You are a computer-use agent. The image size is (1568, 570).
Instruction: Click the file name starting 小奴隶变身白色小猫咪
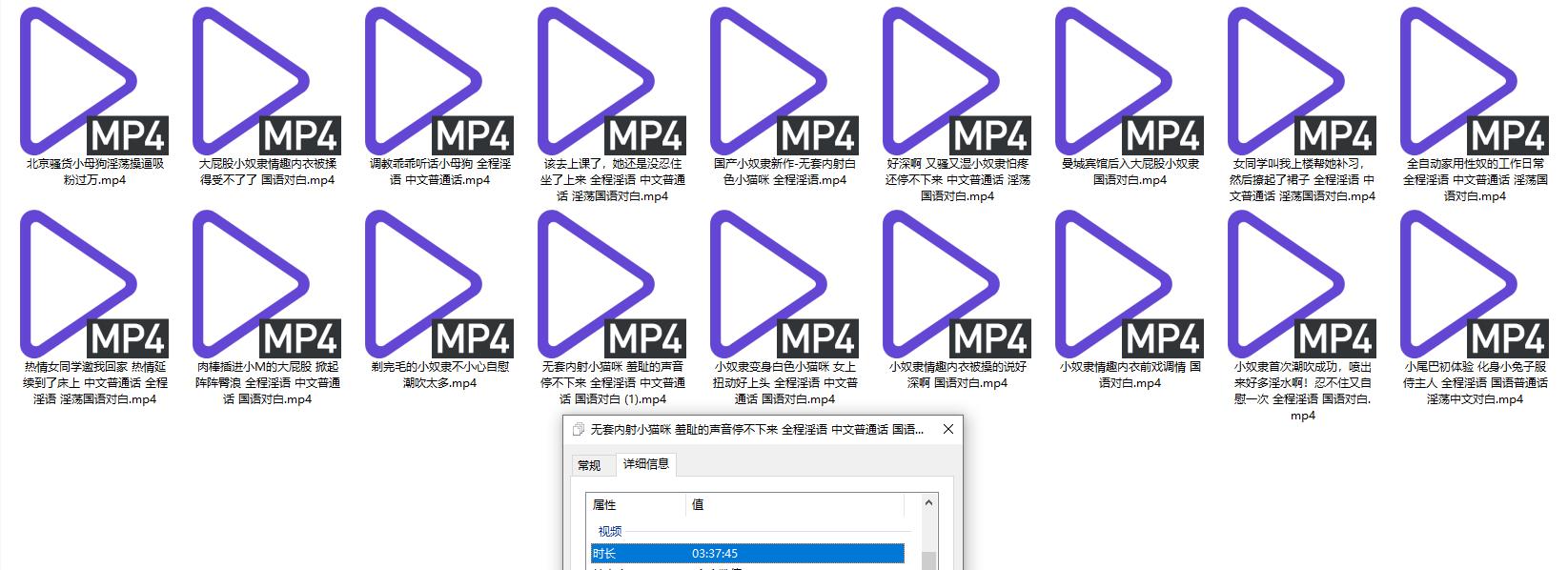(784, 382)
